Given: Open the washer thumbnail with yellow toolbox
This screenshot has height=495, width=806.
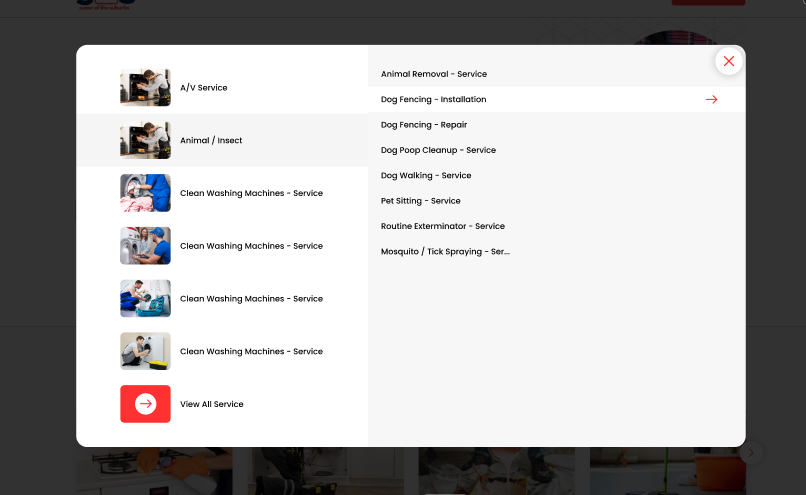Looking at the screenshot, I should click(145, 352).
